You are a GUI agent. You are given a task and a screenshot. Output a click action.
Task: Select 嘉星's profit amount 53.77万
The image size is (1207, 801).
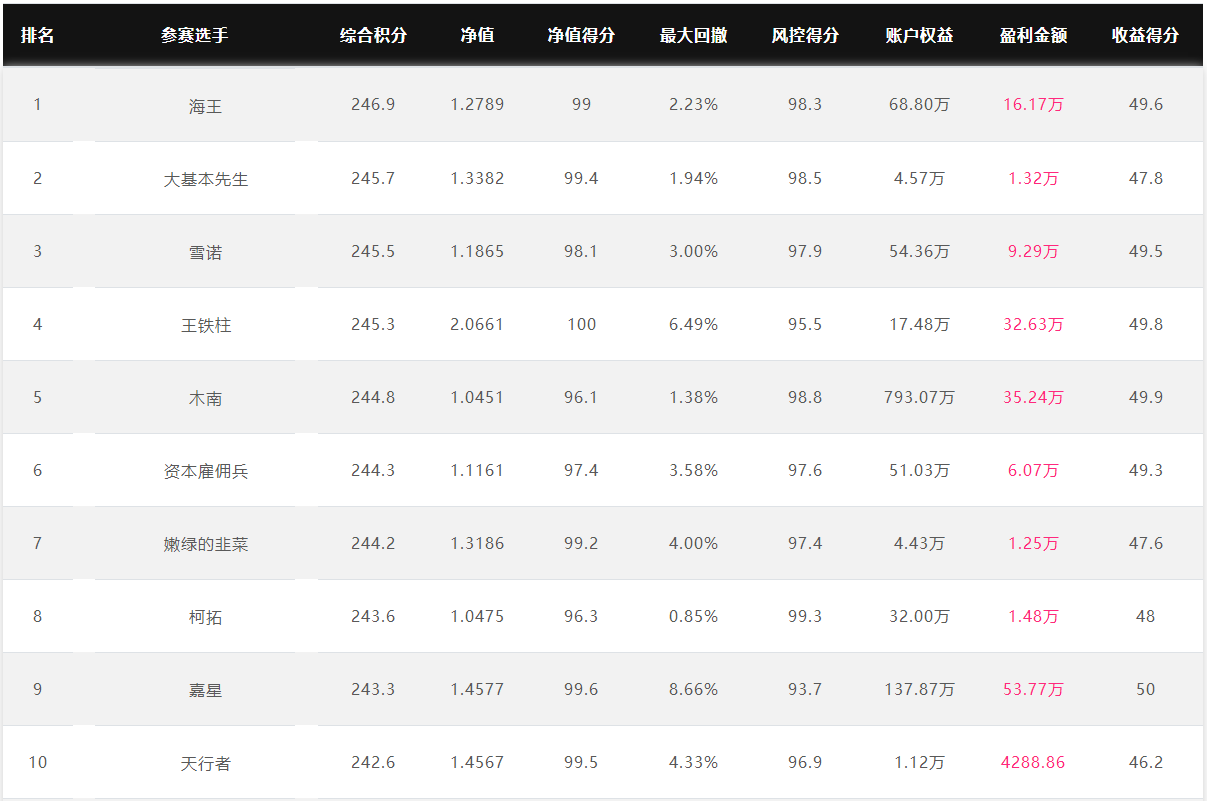[x=1033, y=689]
